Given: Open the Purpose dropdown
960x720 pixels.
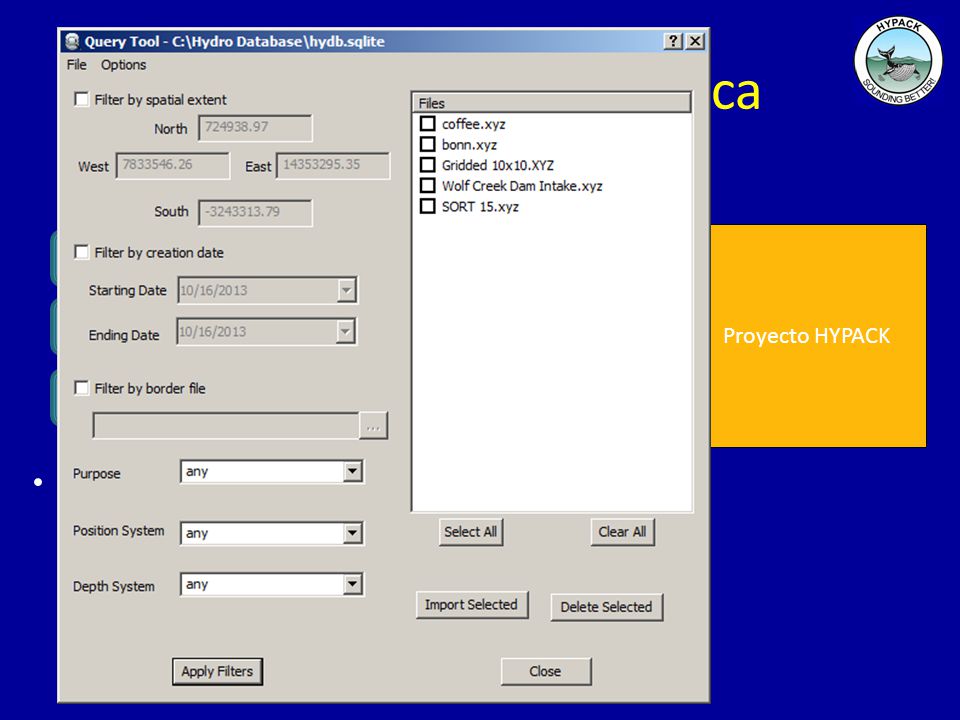Looking at the screenshot, I should tap(352, 471).
